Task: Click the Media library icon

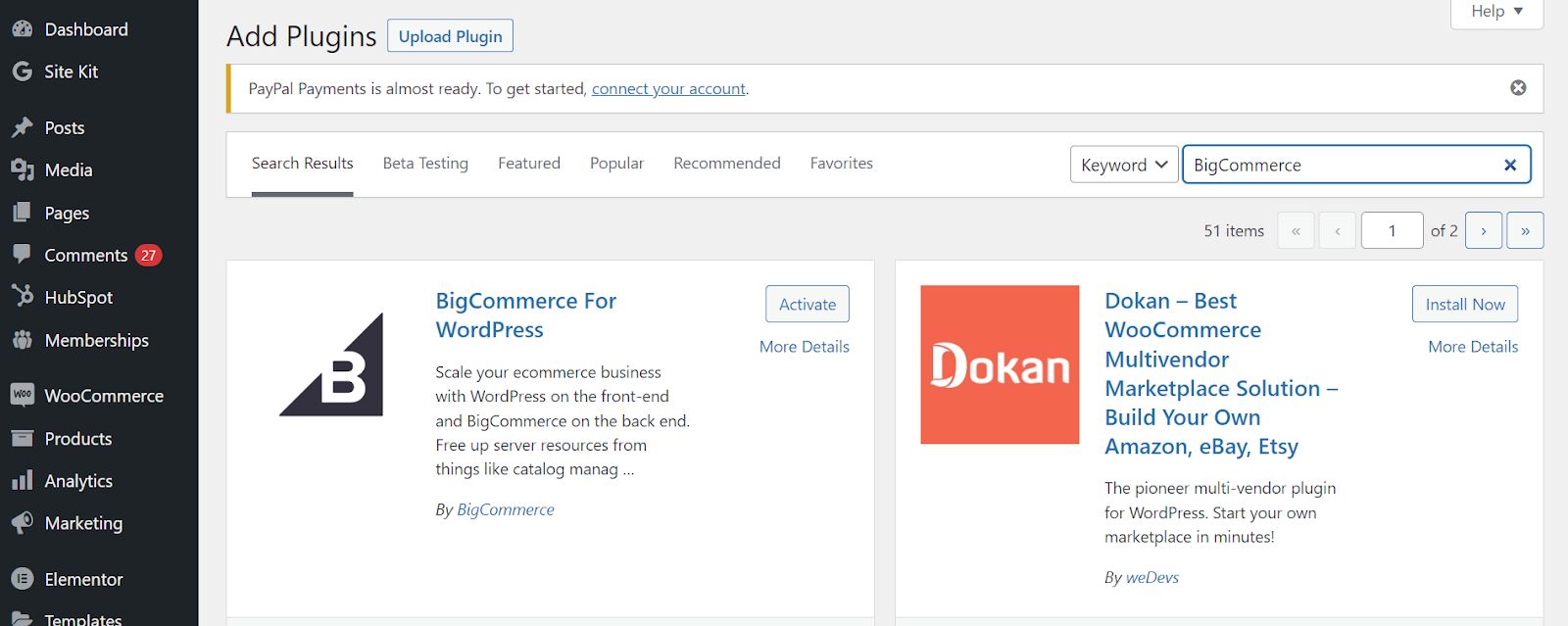Action: (22, 169)
